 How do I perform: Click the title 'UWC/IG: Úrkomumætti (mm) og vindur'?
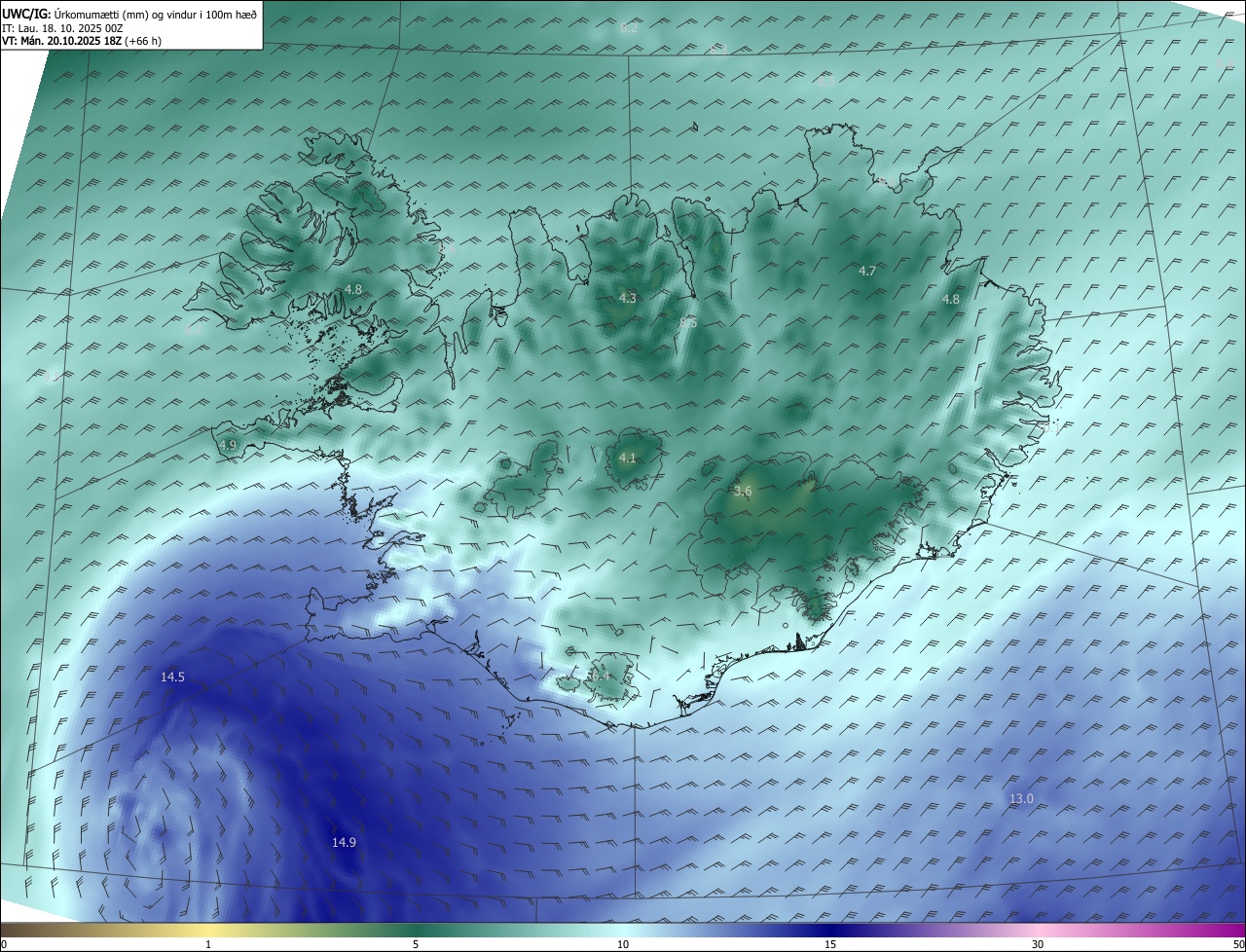pos(129,14)
